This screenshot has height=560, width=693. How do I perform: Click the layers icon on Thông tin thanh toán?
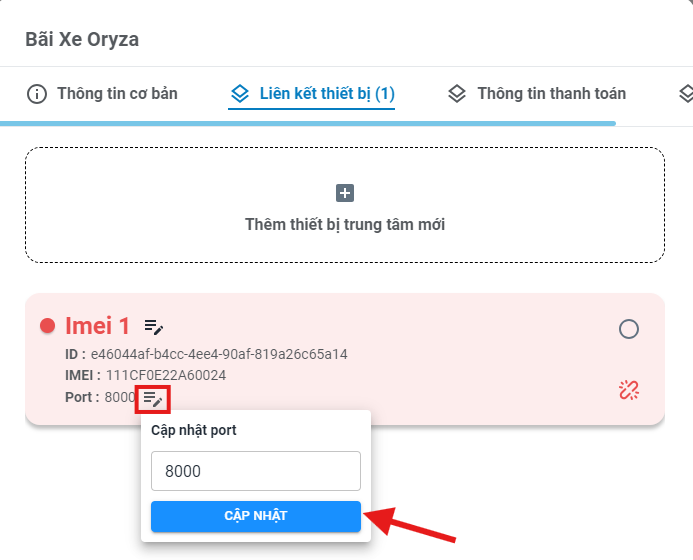click(x=457, y=94)
